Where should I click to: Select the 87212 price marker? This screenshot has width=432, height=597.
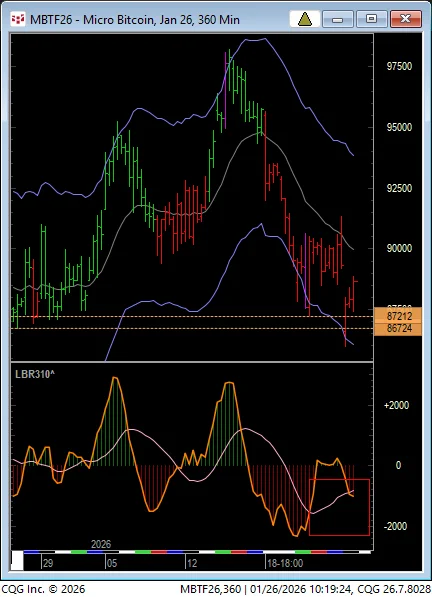[398, 316]
